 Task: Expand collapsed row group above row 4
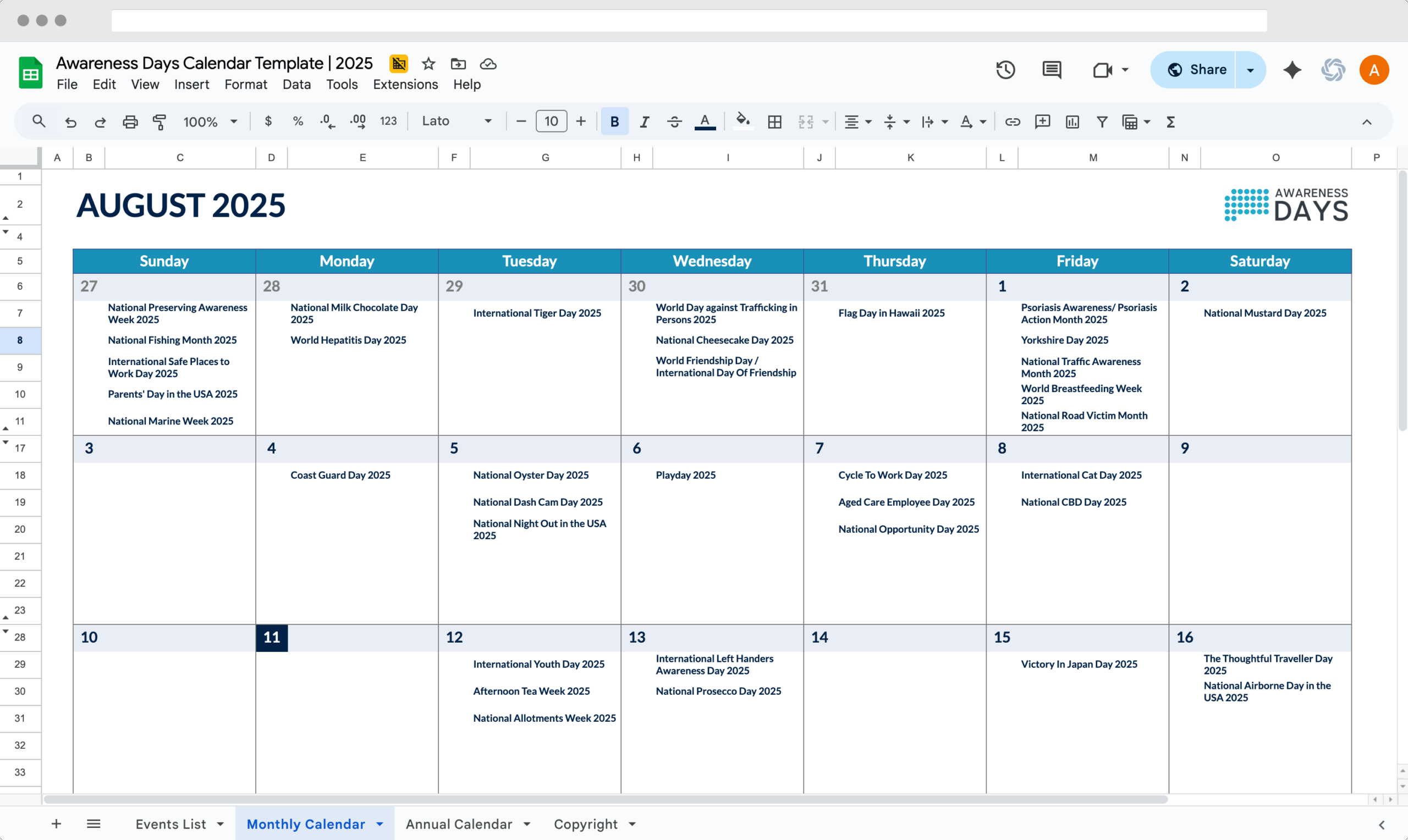point(5,232)
